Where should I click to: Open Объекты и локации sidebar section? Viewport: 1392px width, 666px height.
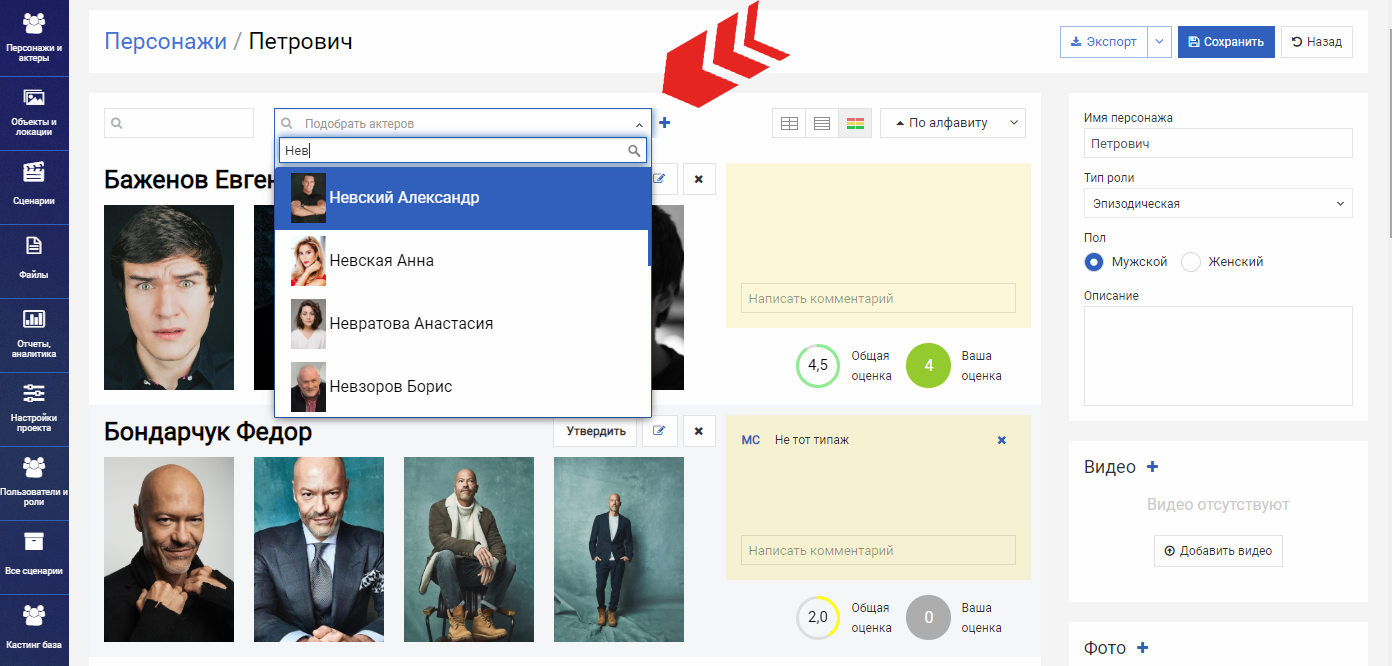34,113
